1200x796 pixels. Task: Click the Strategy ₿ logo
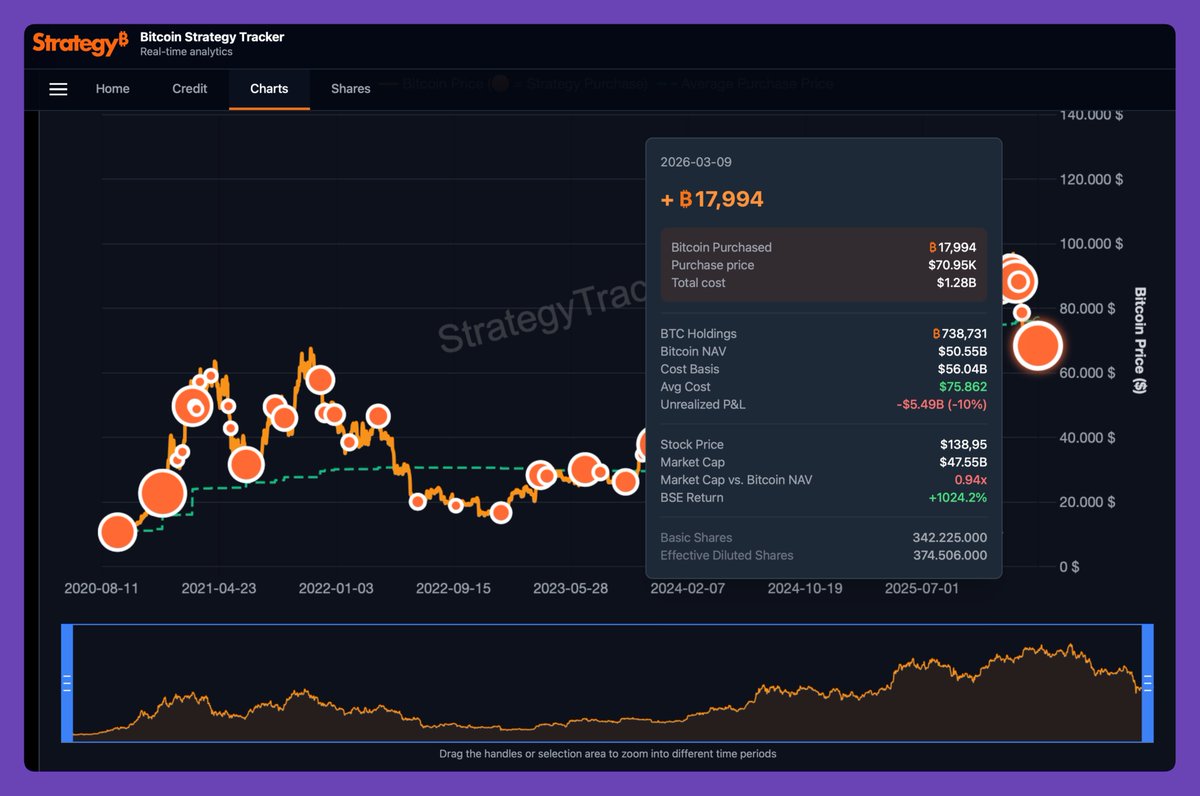[x=80, y=43]
